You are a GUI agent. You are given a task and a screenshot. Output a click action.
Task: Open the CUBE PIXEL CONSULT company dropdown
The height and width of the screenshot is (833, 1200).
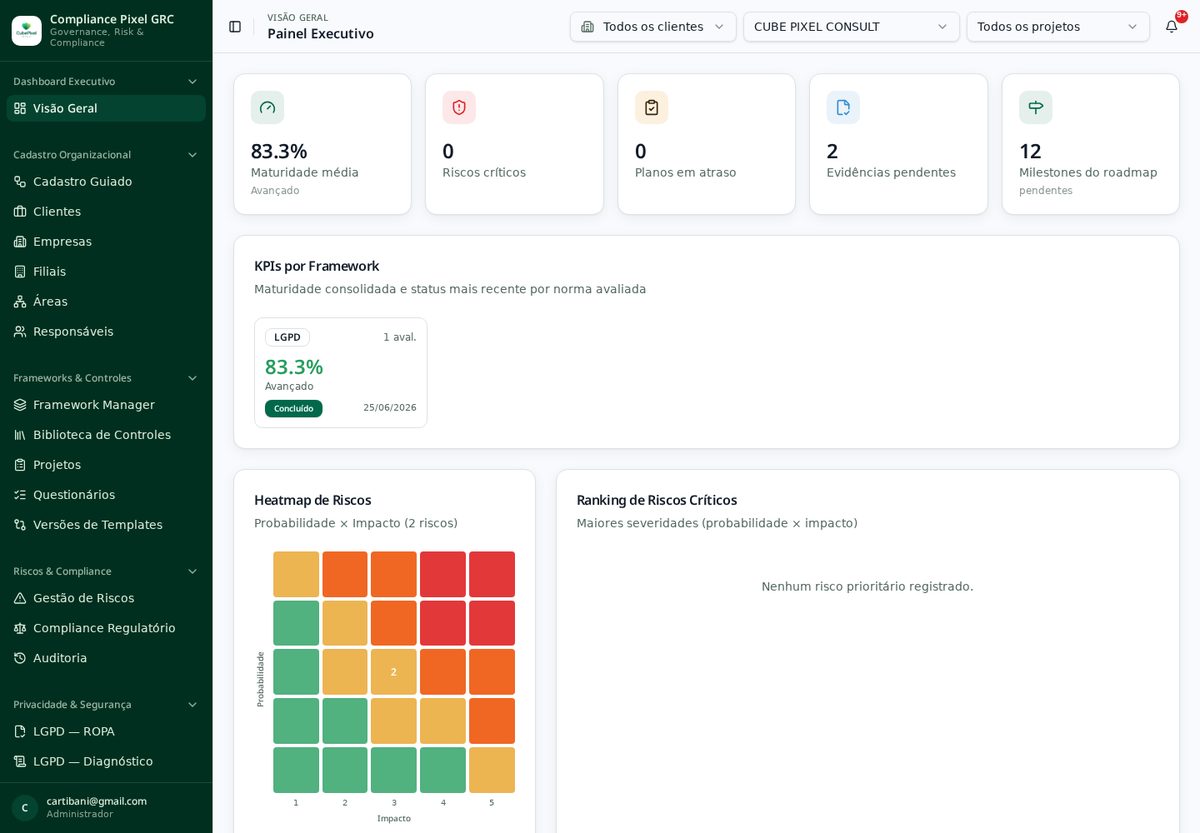pos(851,27)
